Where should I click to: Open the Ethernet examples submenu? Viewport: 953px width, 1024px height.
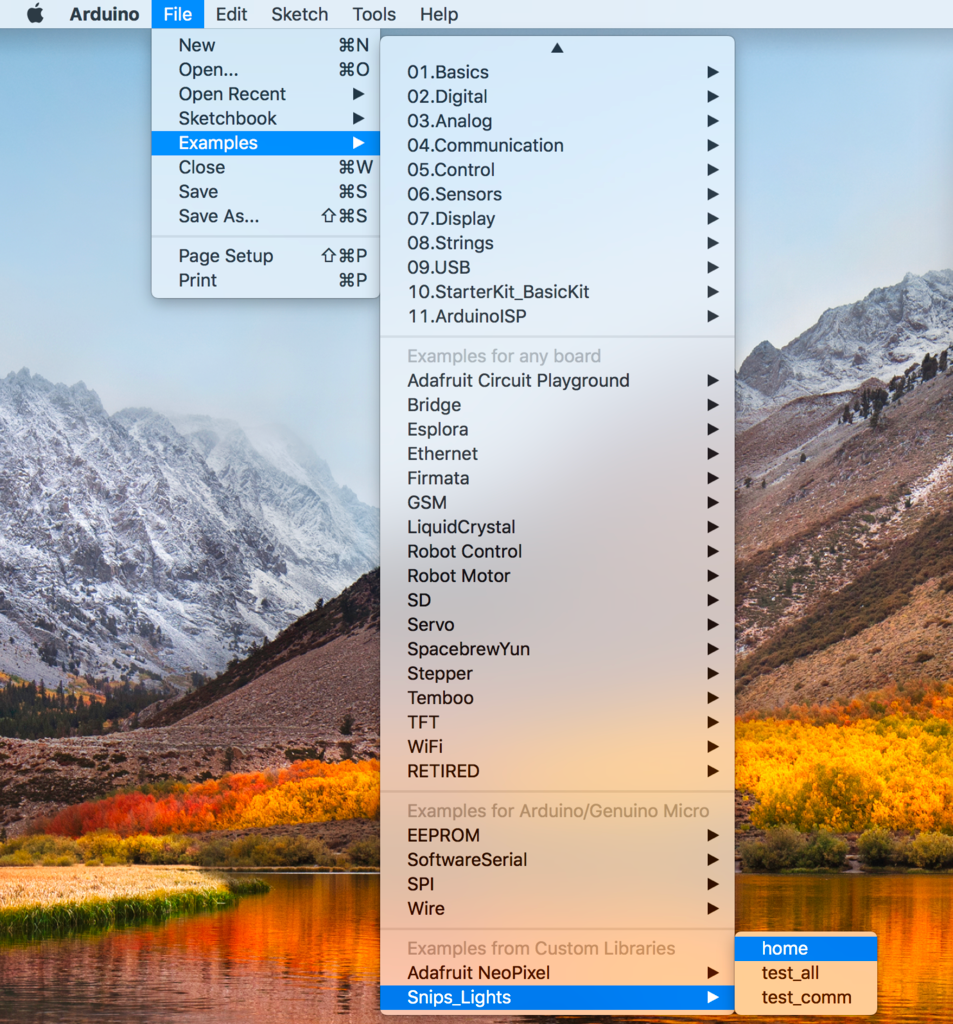point(557,453)
